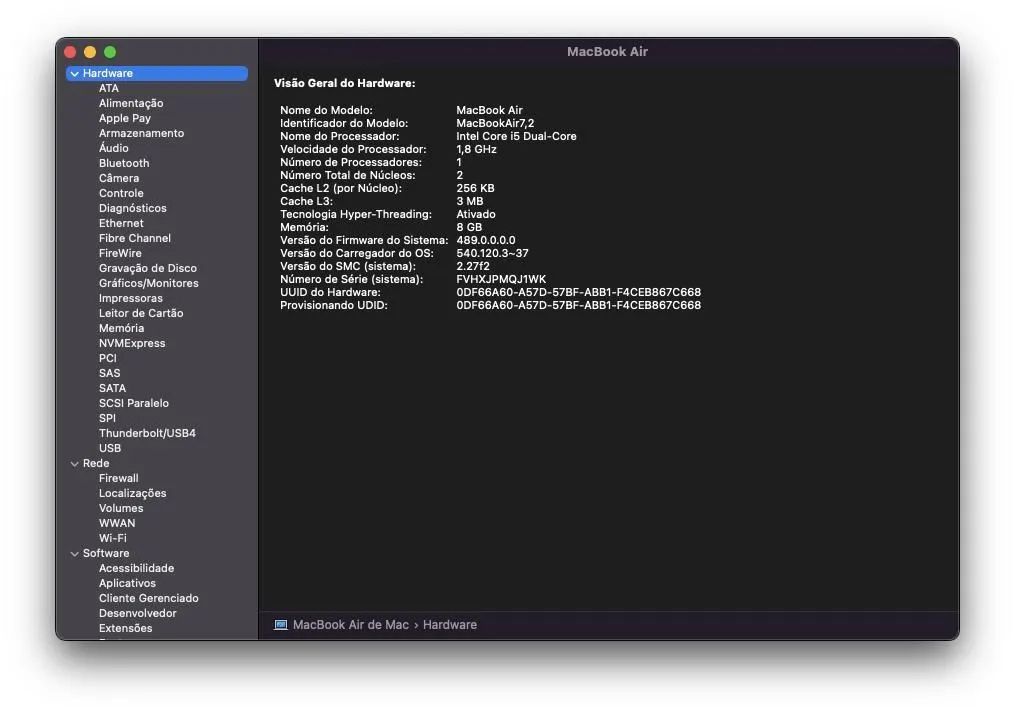1015x714 pixels.
Task: Select Câmera in sidebar
Action: [x=118, y=178]
